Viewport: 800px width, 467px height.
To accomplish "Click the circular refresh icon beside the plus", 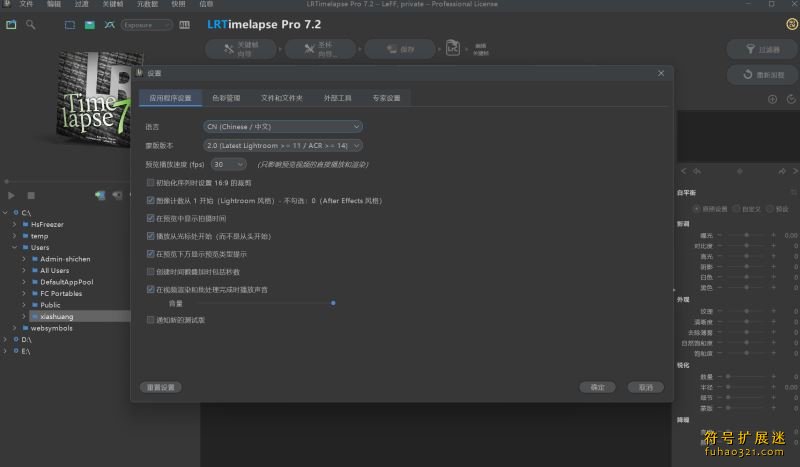I will pos(791,99).
